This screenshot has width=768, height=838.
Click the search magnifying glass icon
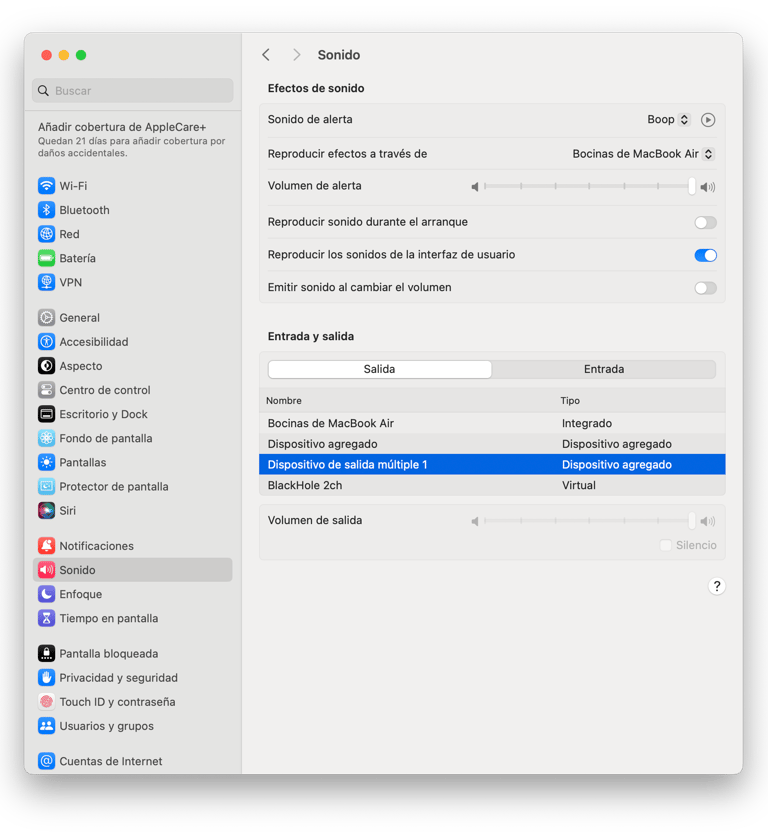click(x=43, y=91)
